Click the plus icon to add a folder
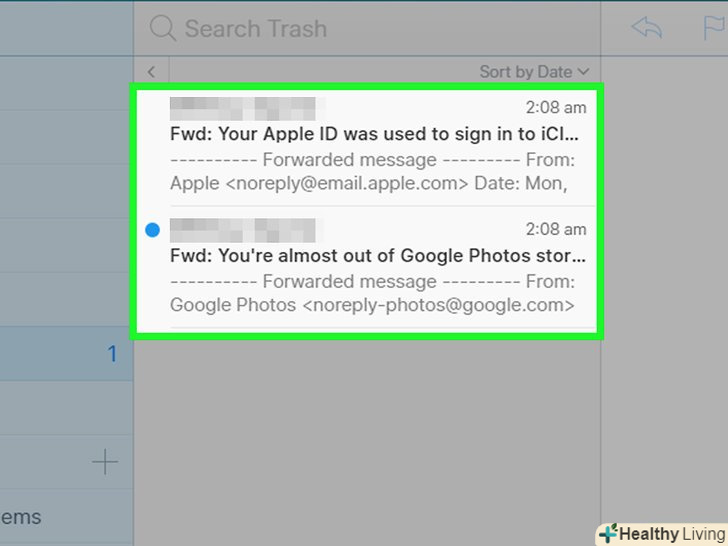 [x=105, y=461]
